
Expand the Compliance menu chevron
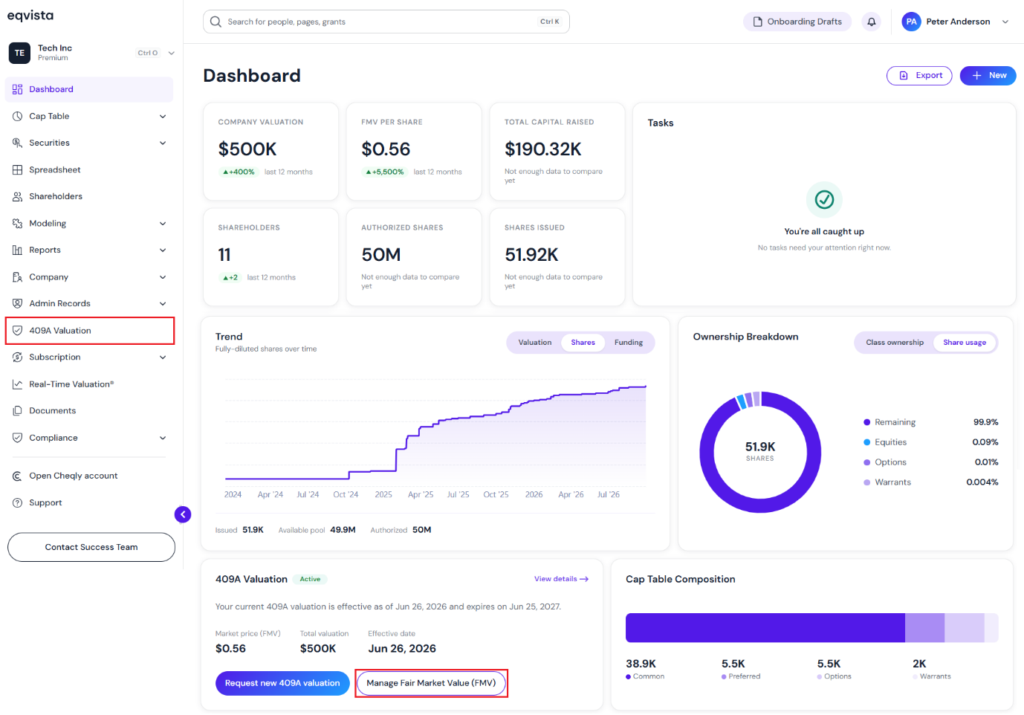tap(163, 437)
